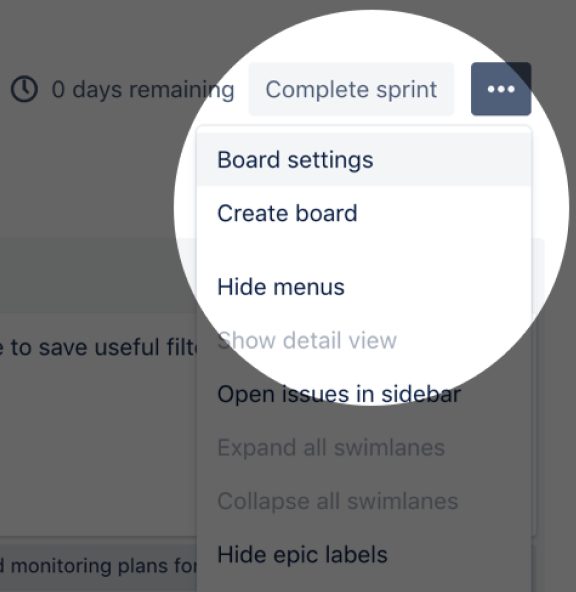The width and height of the screenshot is (576, 592).
Task: Click the Complete sprint button
Action: point(351,89)
